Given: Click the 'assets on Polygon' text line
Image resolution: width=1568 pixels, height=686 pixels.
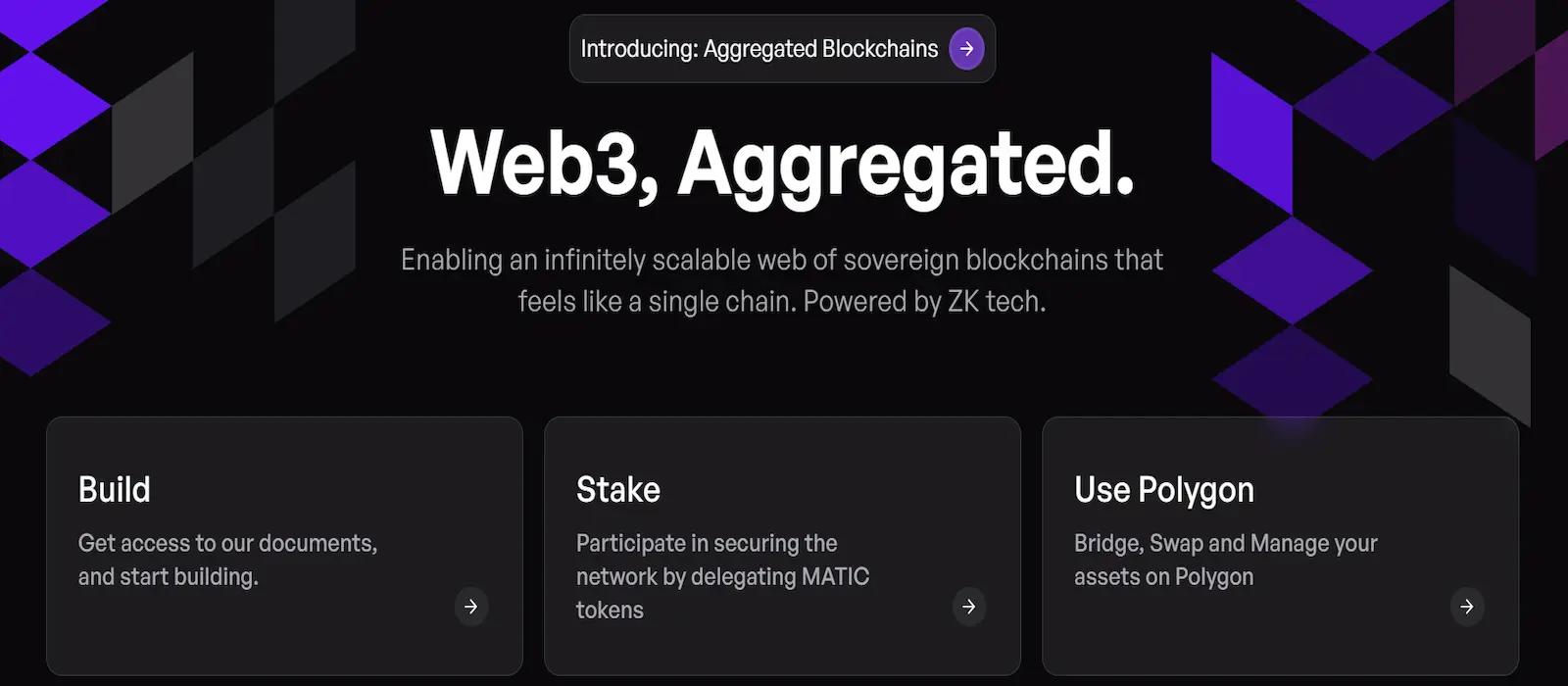Looking at the screenshot, I should [x=1164, y=576].
